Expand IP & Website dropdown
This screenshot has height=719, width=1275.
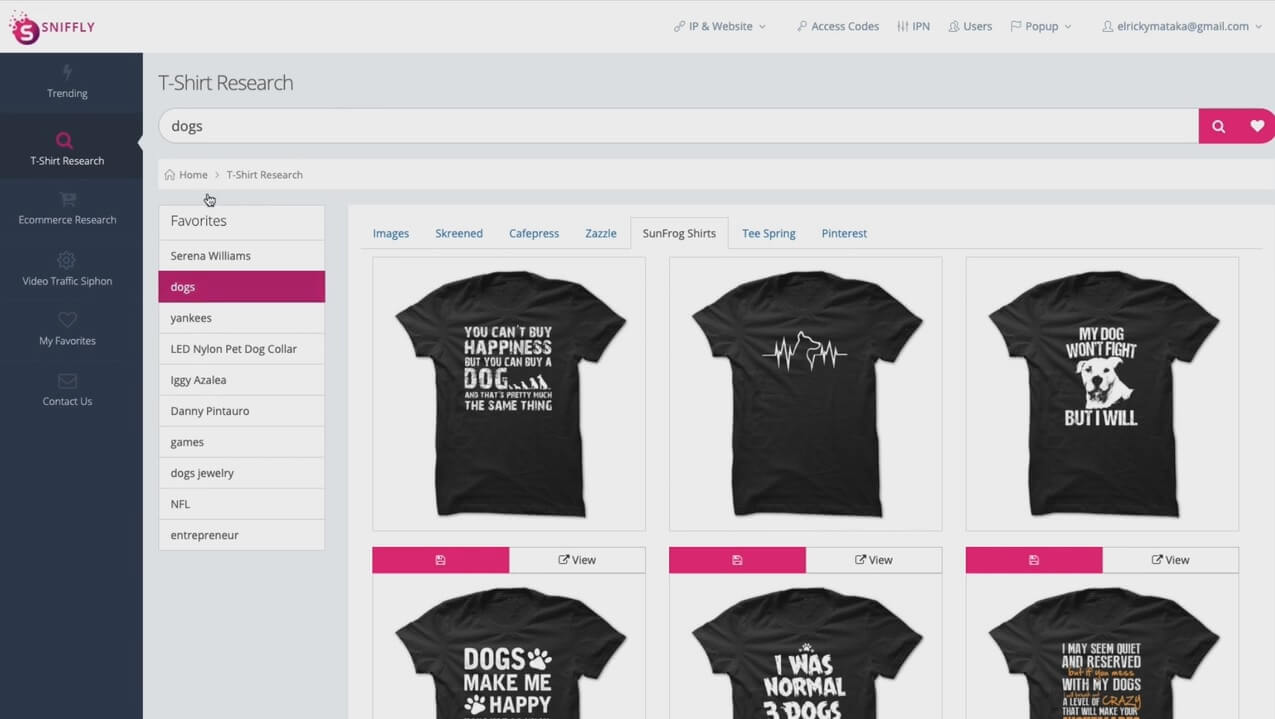(720, 26)
